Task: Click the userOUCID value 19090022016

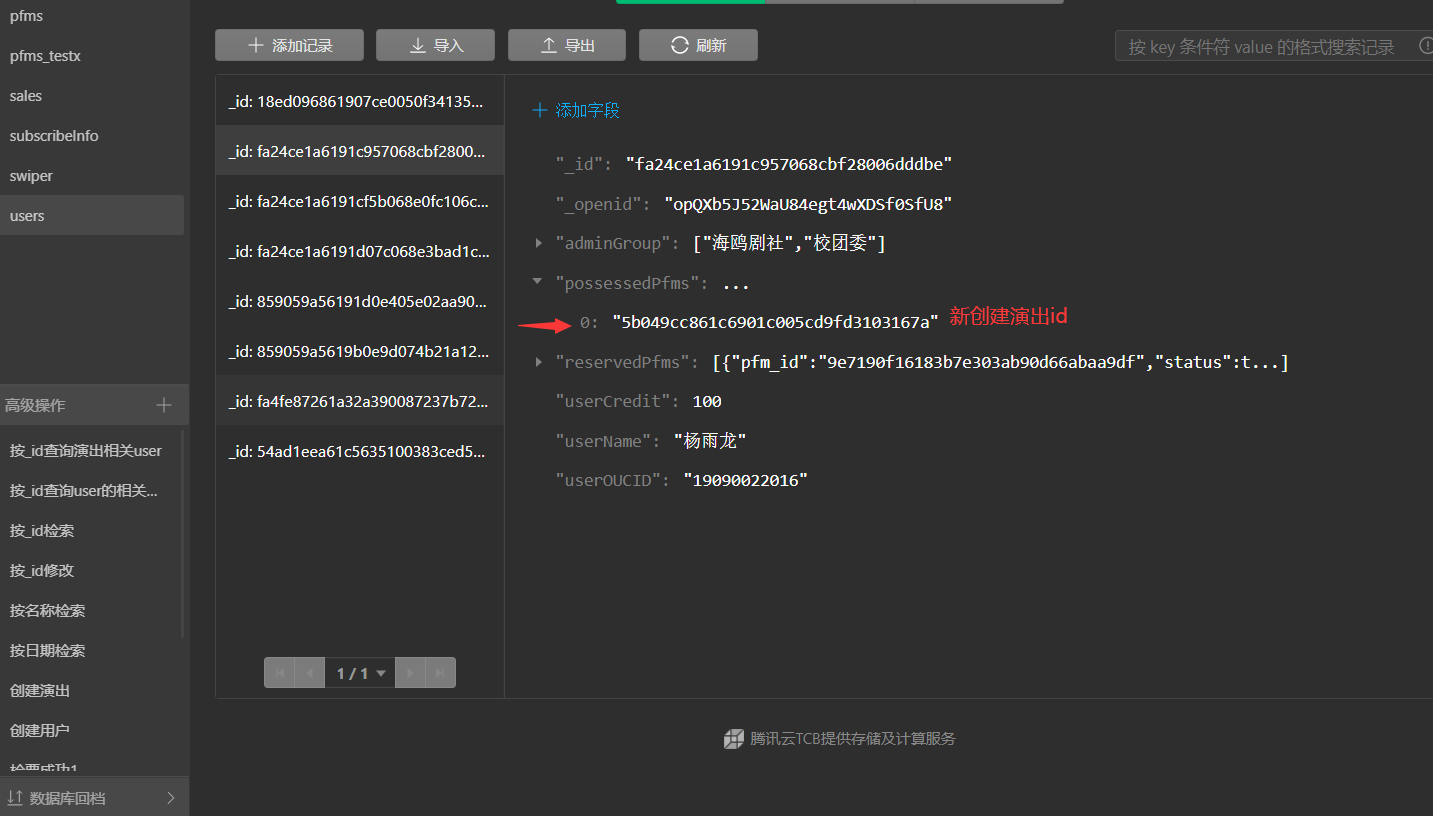Action: [746, 480]
